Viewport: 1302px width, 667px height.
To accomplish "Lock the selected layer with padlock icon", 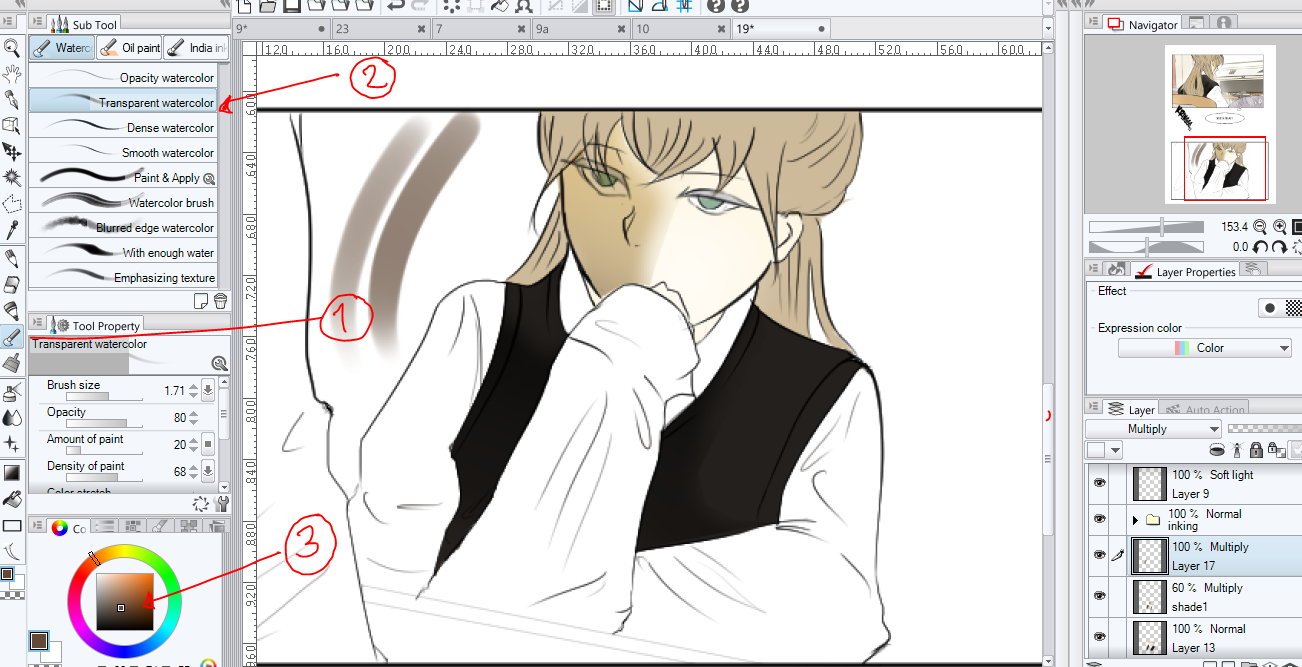I will pos(1256,449).
